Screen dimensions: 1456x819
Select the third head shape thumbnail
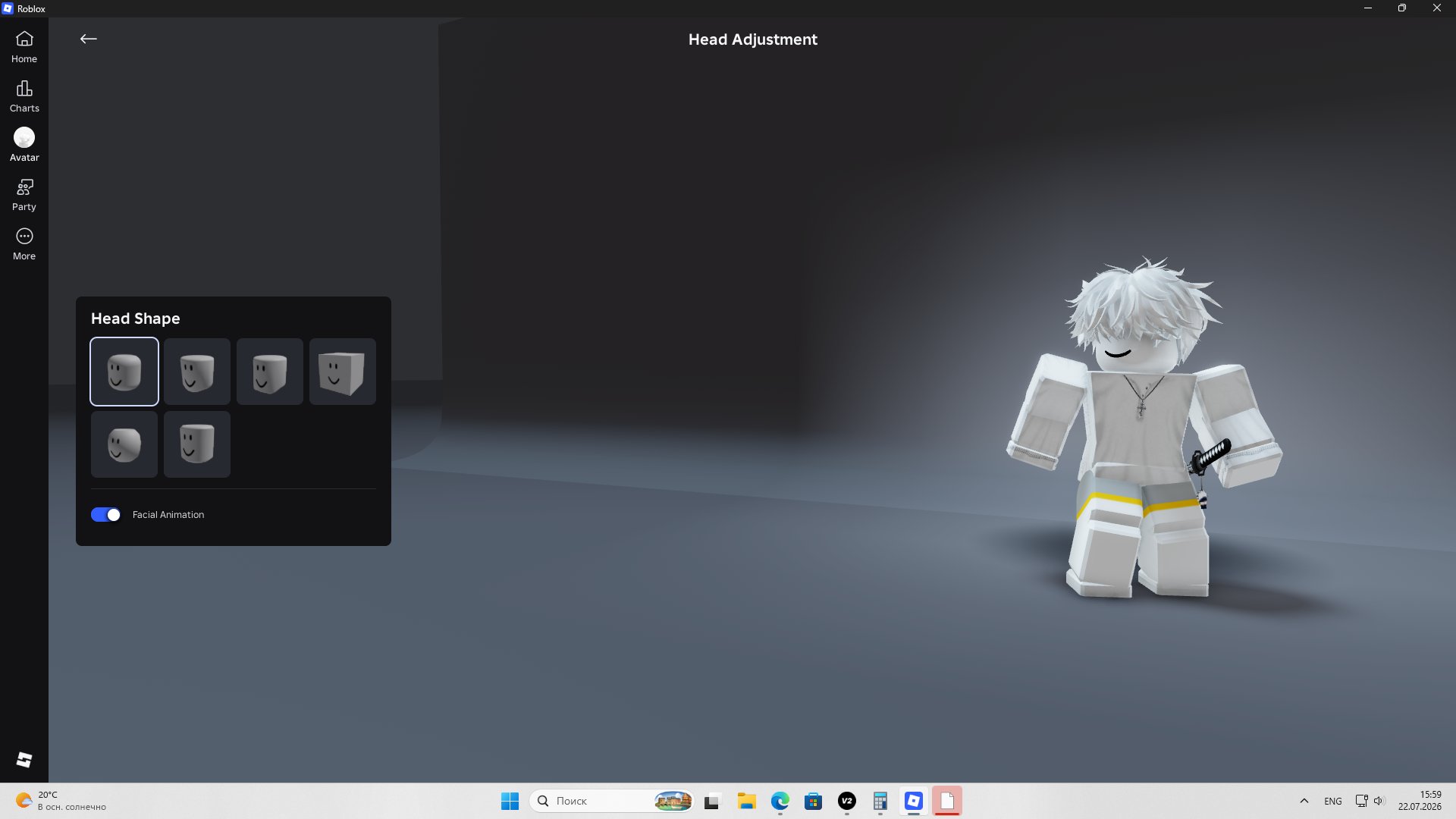point(270,372)
